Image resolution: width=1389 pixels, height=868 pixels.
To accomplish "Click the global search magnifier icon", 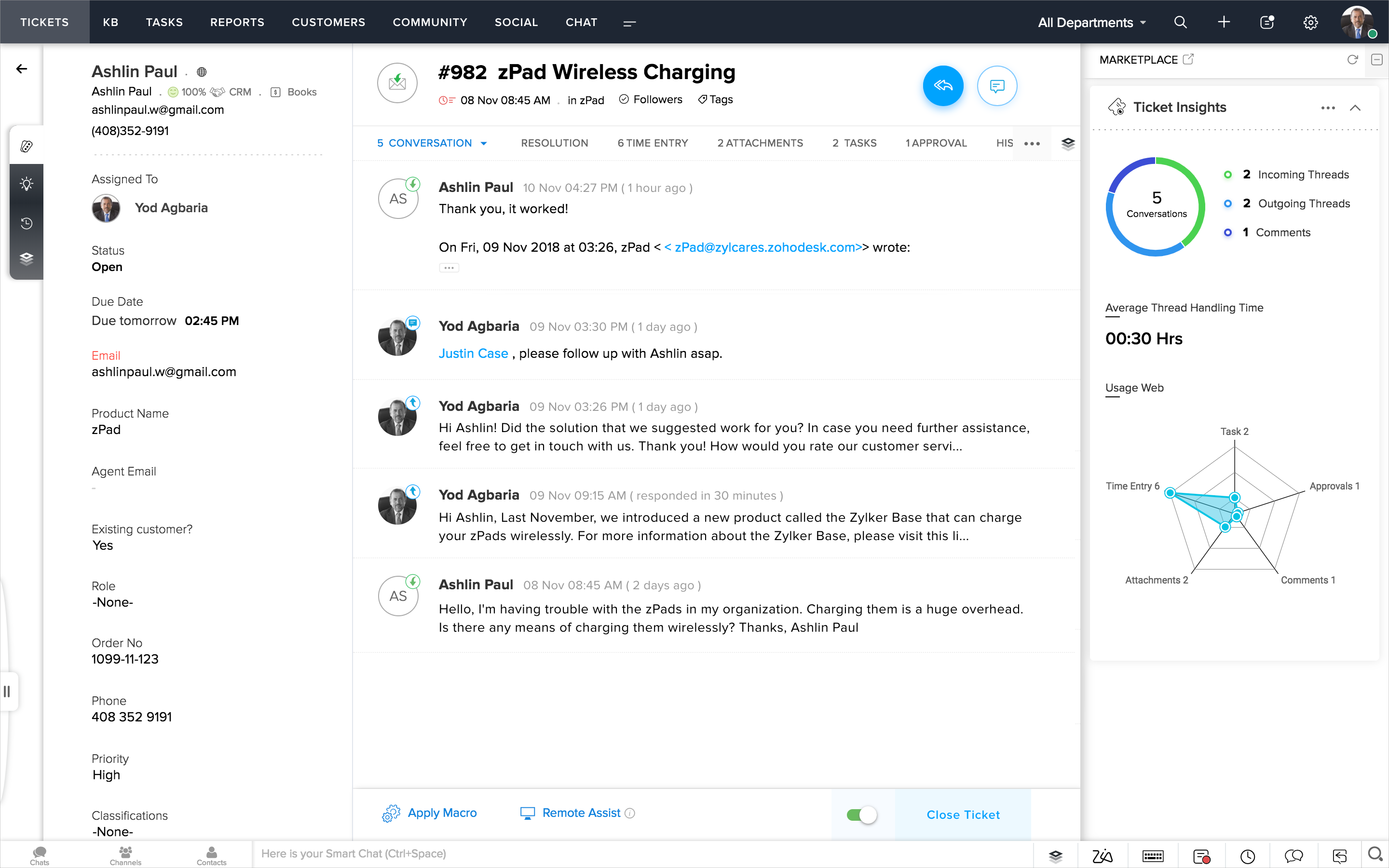I will click(1180, 22).
